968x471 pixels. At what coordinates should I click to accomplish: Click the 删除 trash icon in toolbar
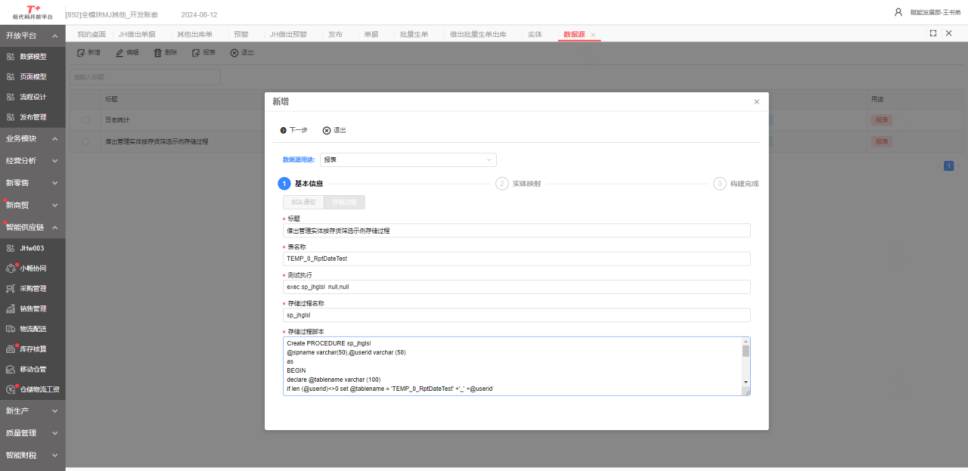158,53
